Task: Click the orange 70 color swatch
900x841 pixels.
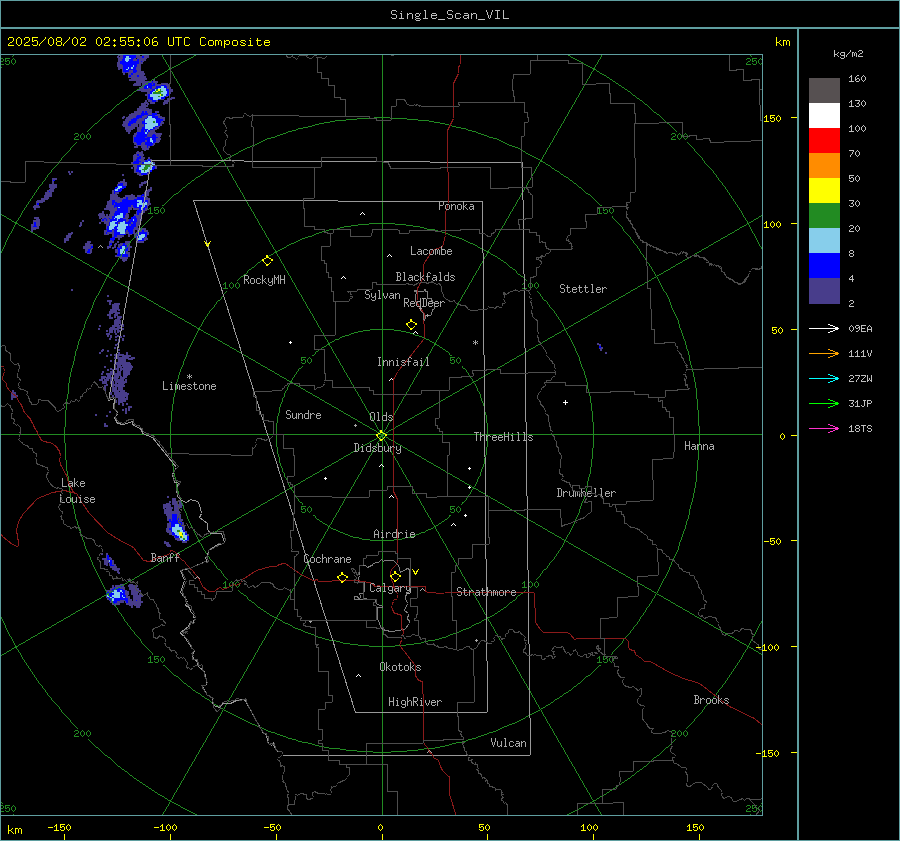Action: pos(824,165)
